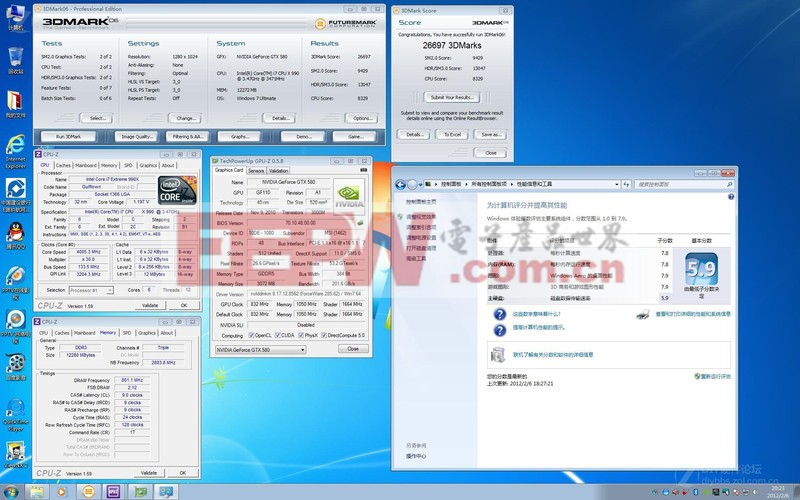The height and width of the screenshot is (500, 800).
Task: Click Graphs button in 3DMark06
Action: click(x=239, y=136)
